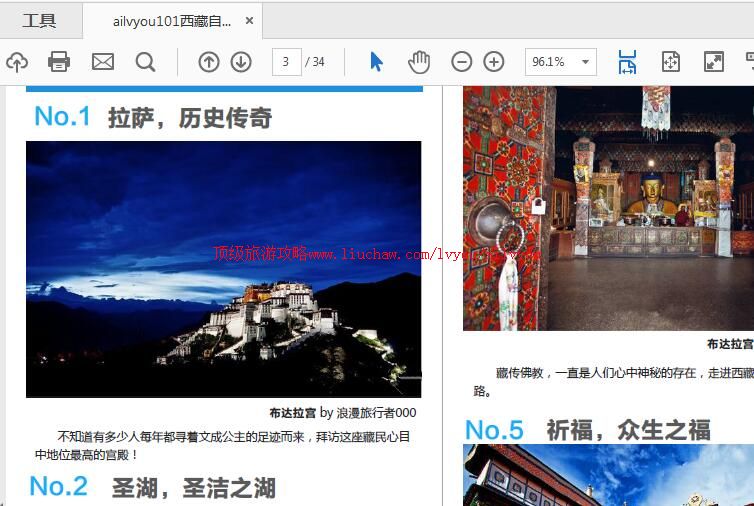Open the 工具 tab

point(40,20)
